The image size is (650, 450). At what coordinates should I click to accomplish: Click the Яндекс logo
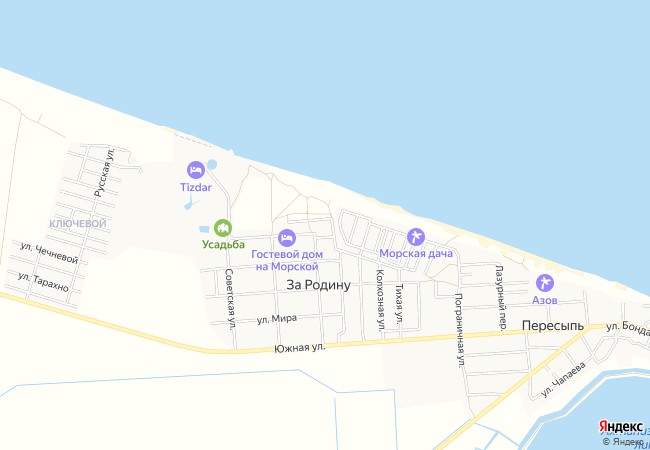pos(621,426)
